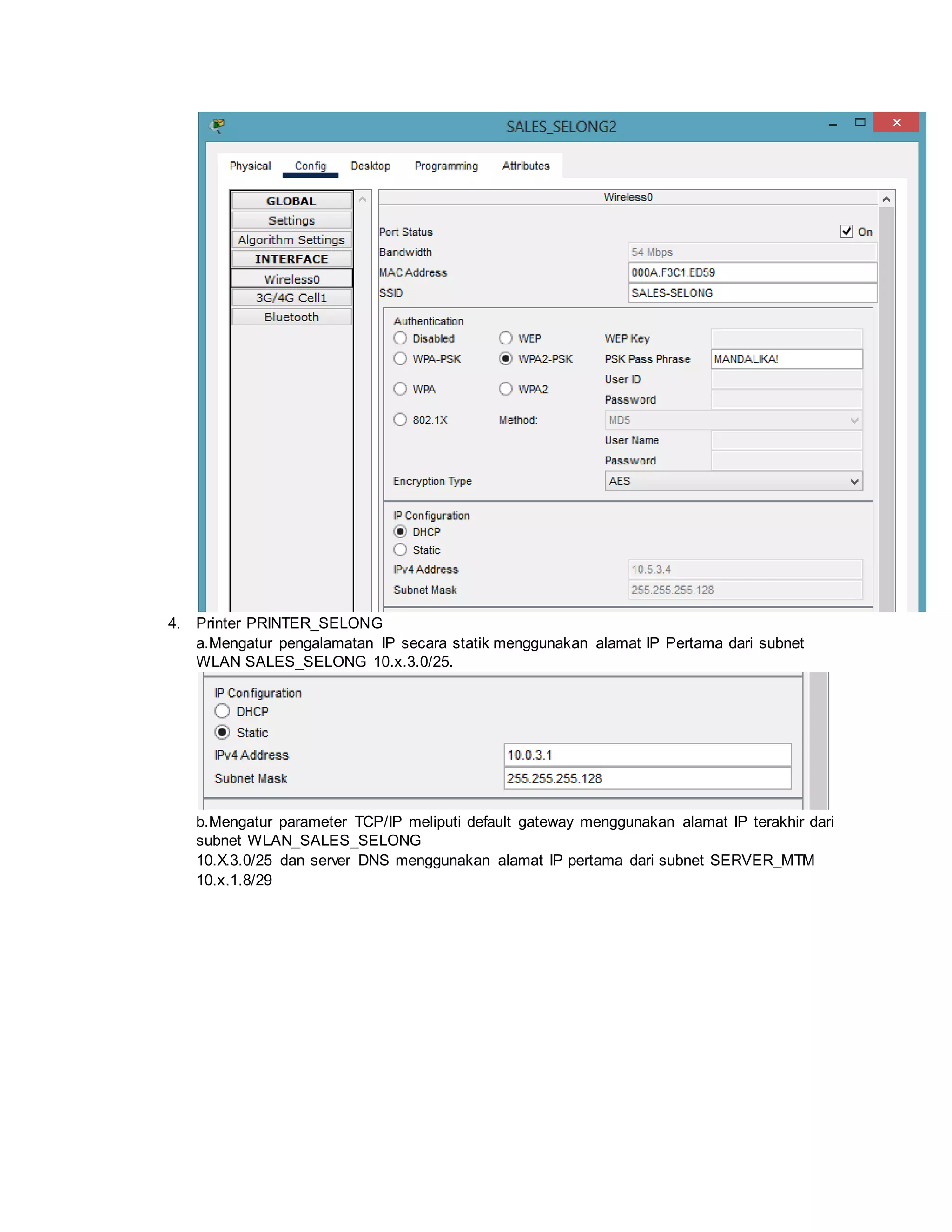Image resolution: width=952 pixels, height=1232 pixels.
Task: Maximize the SALES_SELONG2 window
Action: [x=860, y=122]
